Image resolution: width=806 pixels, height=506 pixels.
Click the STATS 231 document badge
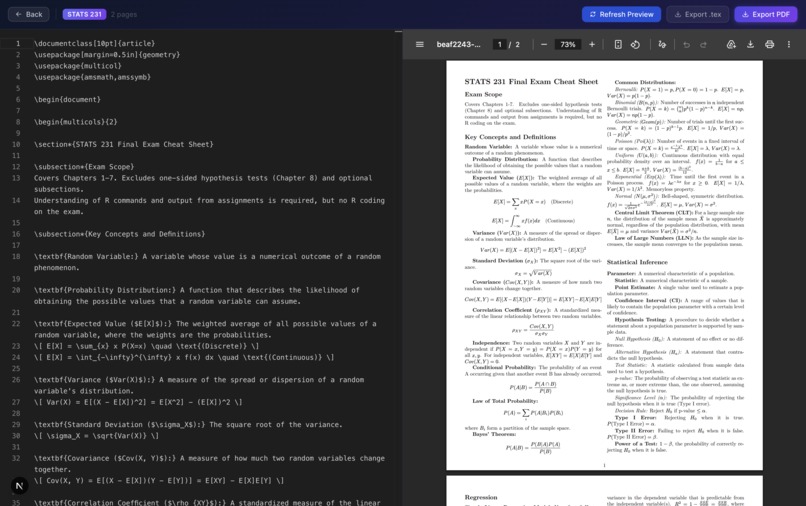click(84, 14)
